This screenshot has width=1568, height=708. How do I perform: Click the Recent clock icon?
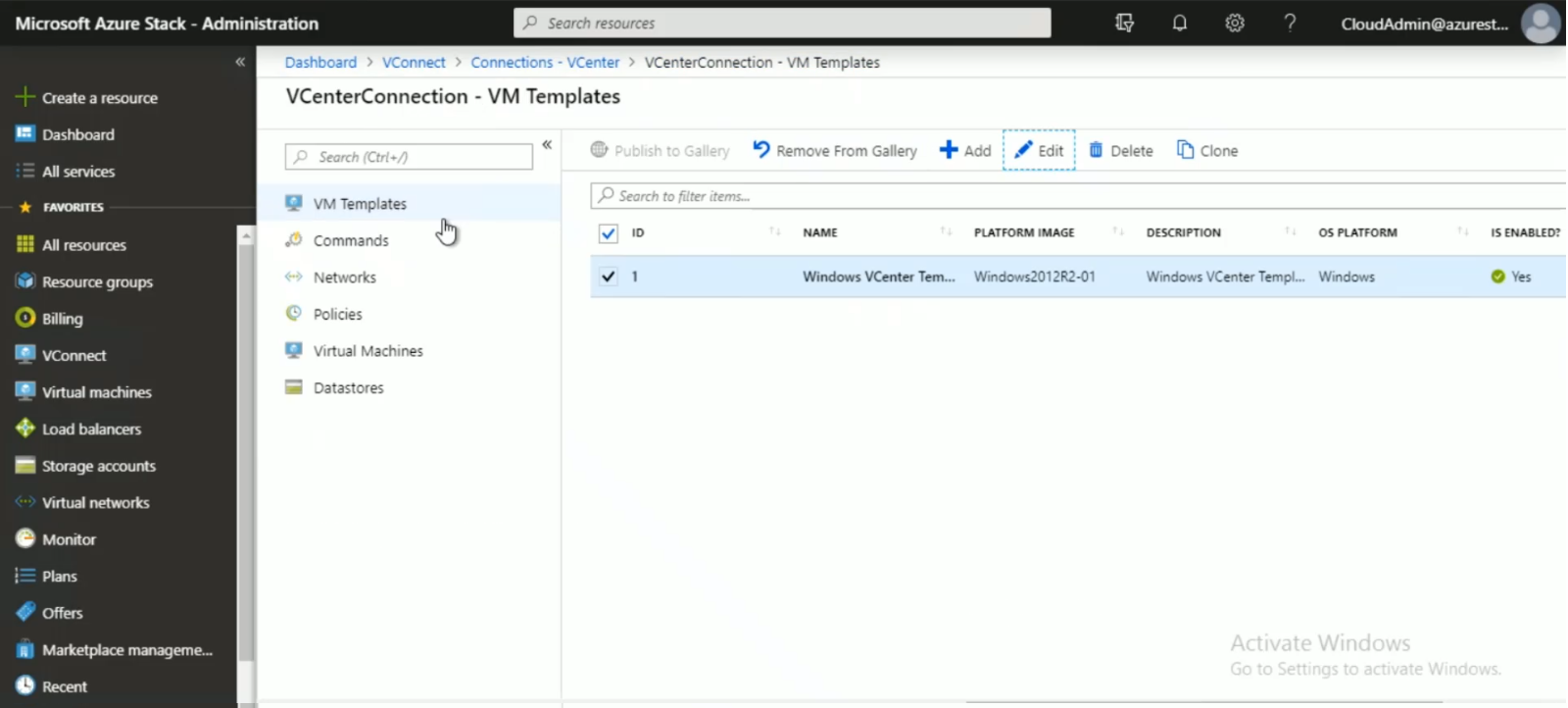point(25,685)
